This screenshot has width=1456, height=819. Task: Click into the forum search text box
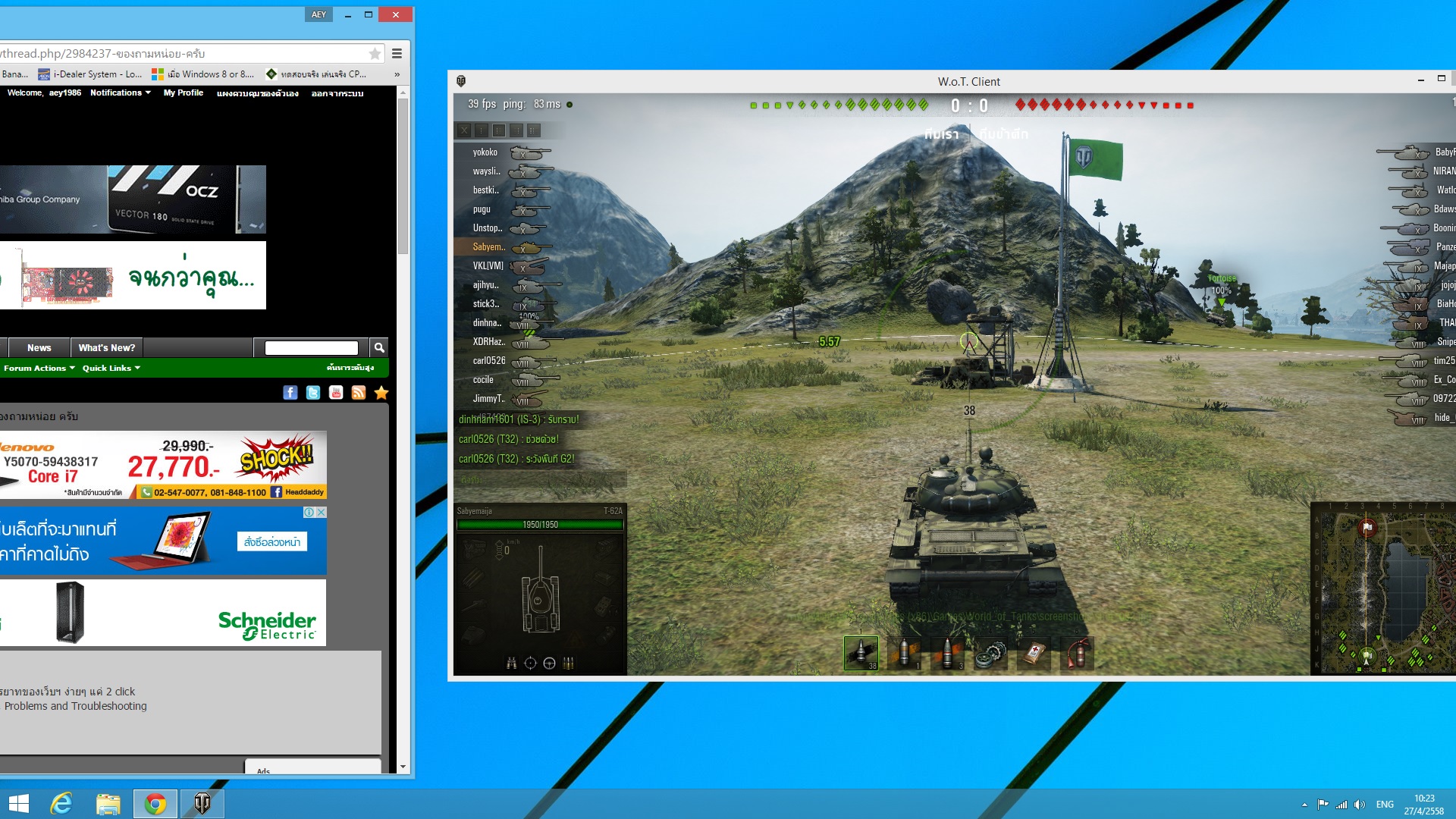coord(311,347)
